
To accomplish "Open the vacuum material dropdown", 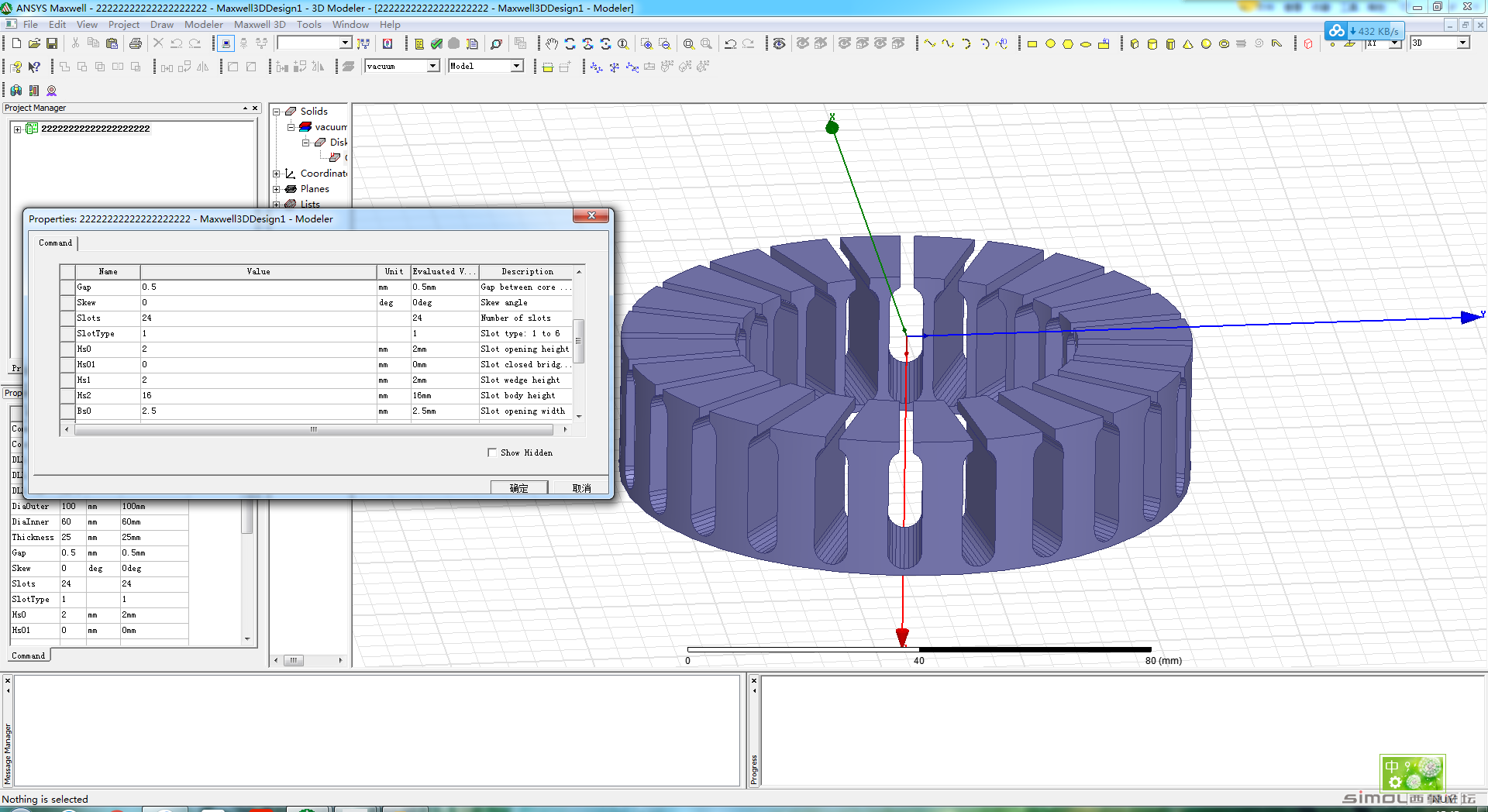I will (x=433, y=67).
